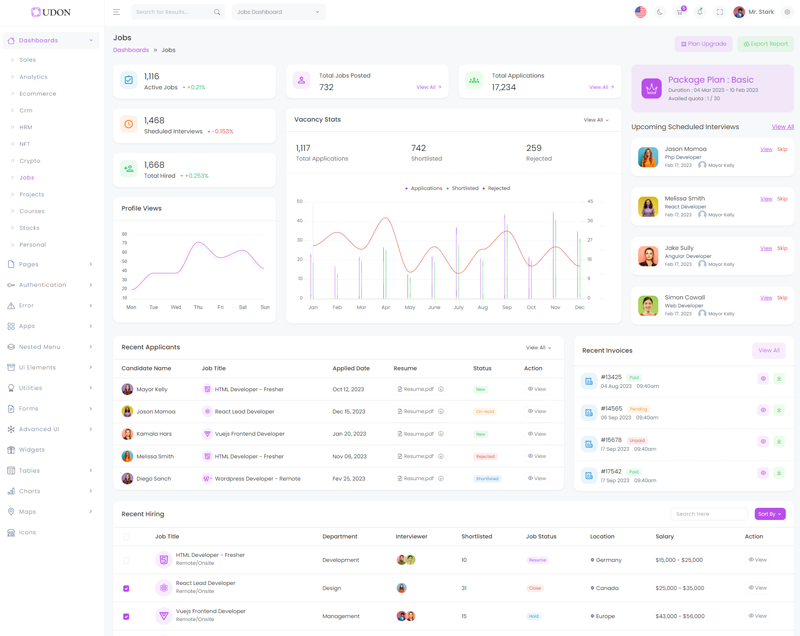
Task: Open the settings gear at top right
Action: tap(787, 12)
